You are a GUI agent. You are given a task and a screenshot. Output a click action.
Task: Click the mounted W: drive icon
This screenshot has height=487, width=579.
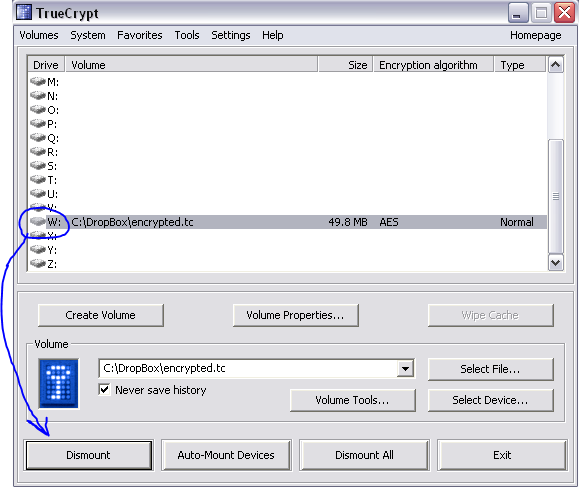click(x=38, y=222)
